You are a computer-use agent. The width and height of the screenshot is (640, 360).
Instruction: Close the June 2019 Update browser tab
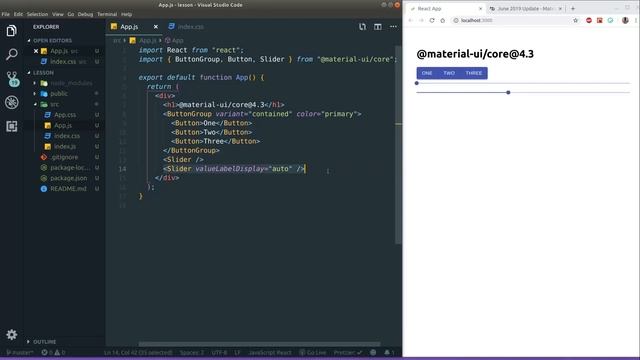[x=560, y=9]
